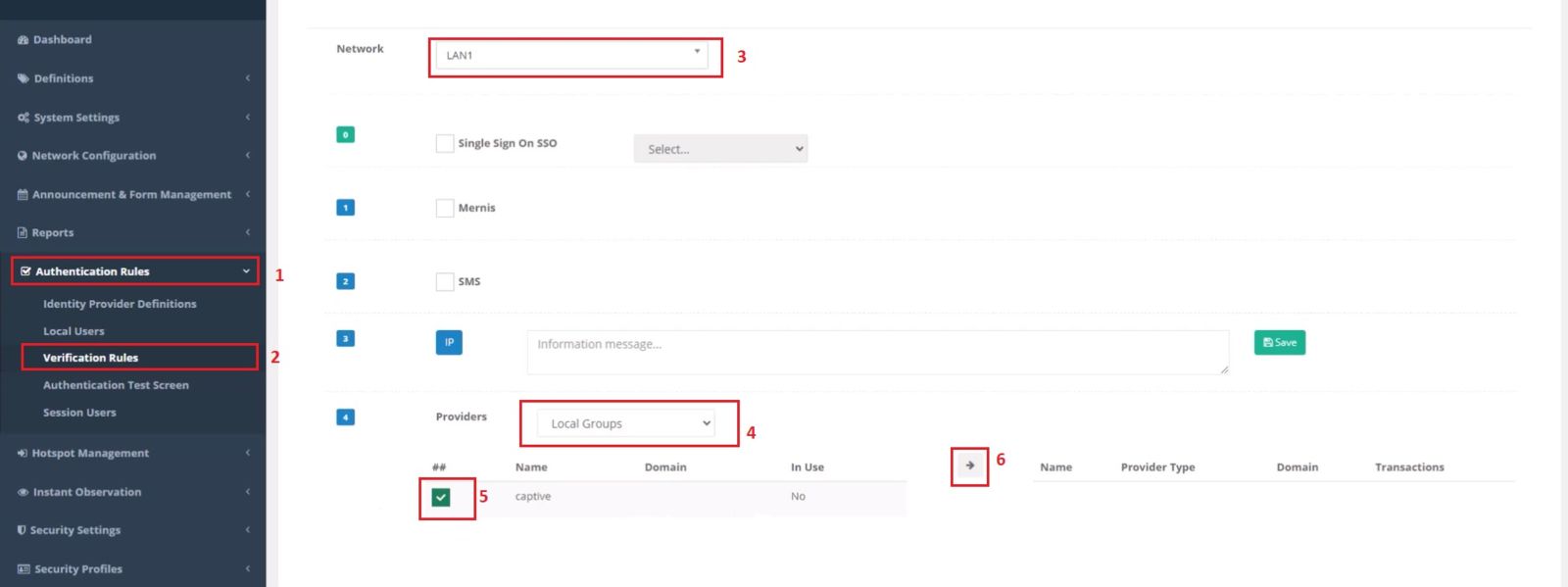Enable the Single Sign On SSO checkbox

[445, 143]
